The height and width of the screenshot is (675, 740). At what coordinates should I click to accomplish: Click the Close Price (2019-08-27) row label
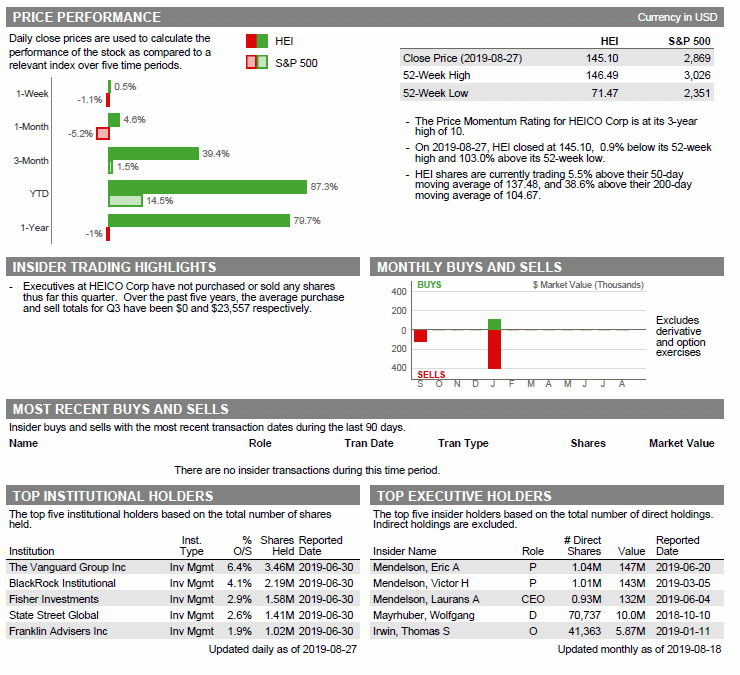tap(462, 59)
